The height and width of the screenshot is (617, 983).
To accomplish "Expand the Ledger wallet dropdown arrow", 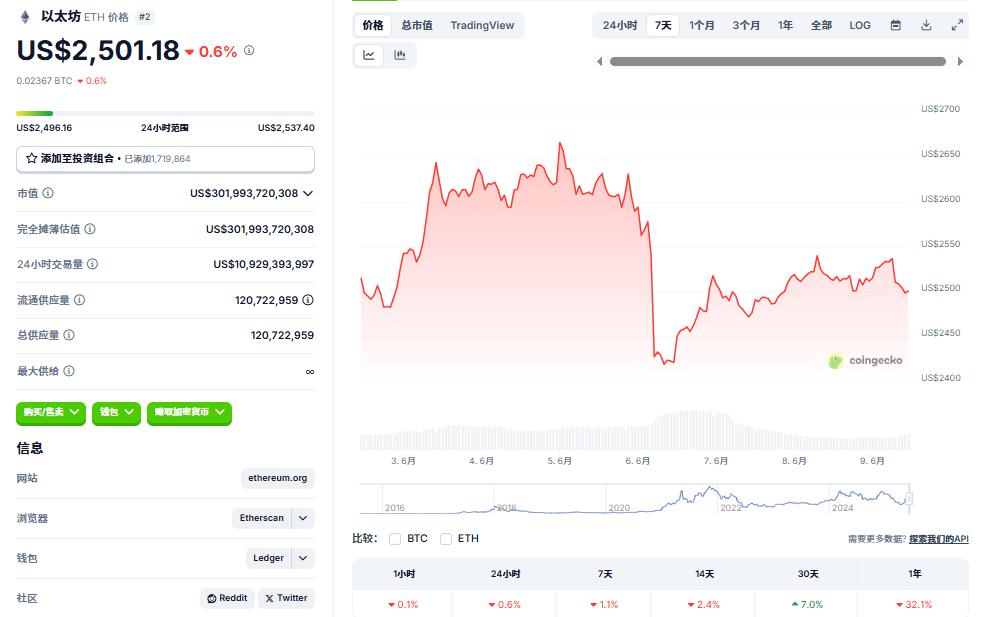I will point(303,558).
